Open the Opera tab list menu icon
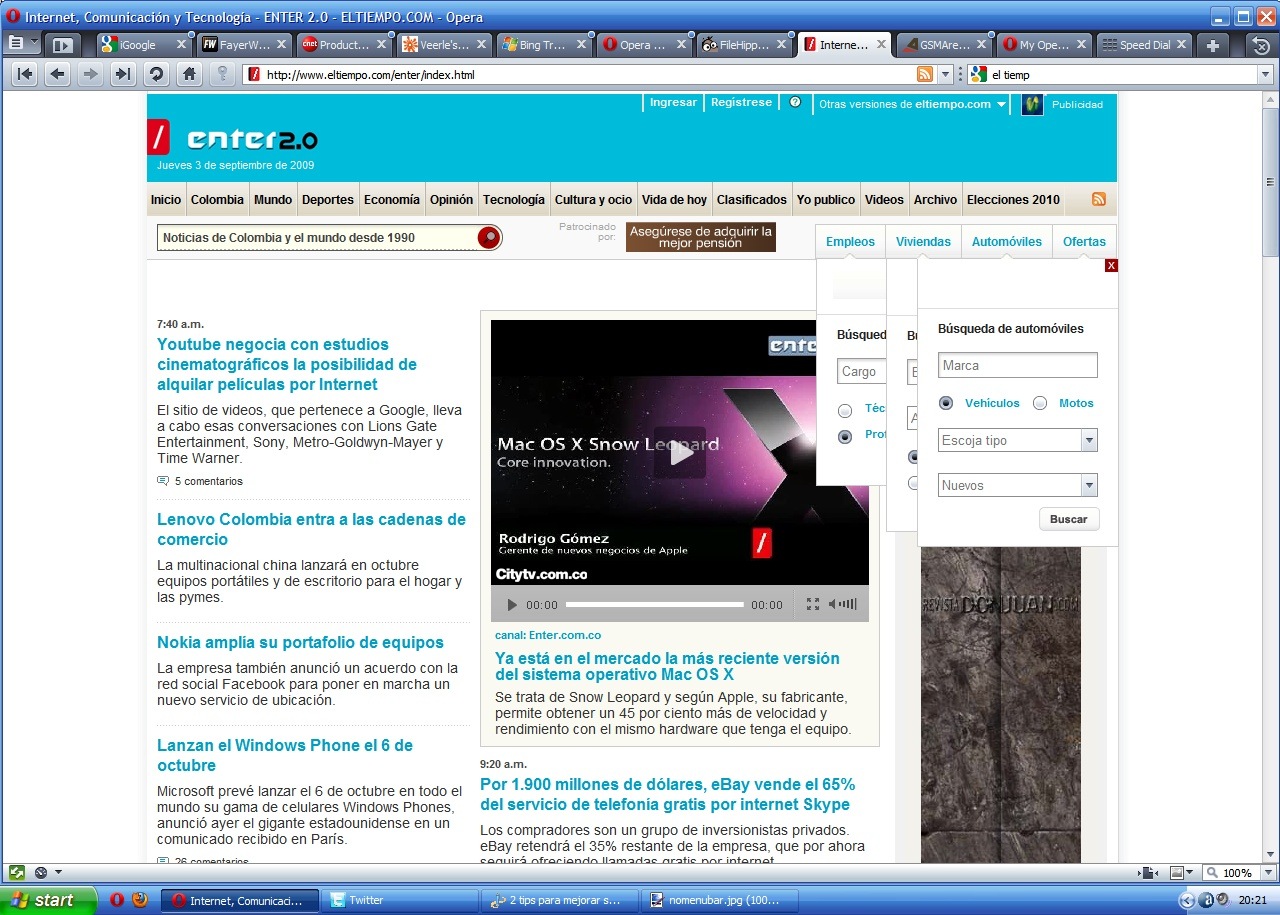Screen dimensions: 1280x915 coord(16,44)
